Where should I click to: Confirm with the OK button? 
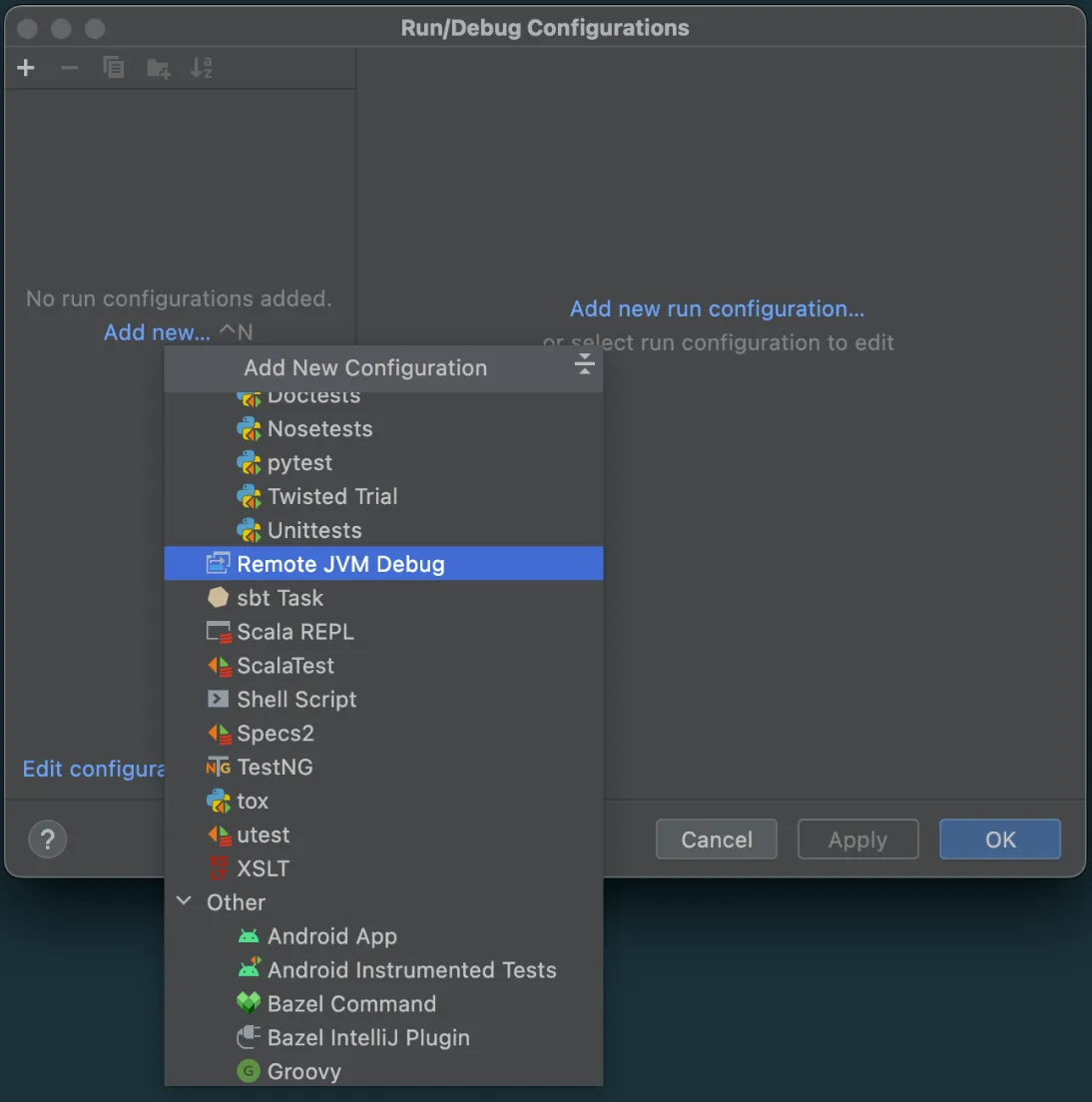pyautogui.click(x=999, y=839)
